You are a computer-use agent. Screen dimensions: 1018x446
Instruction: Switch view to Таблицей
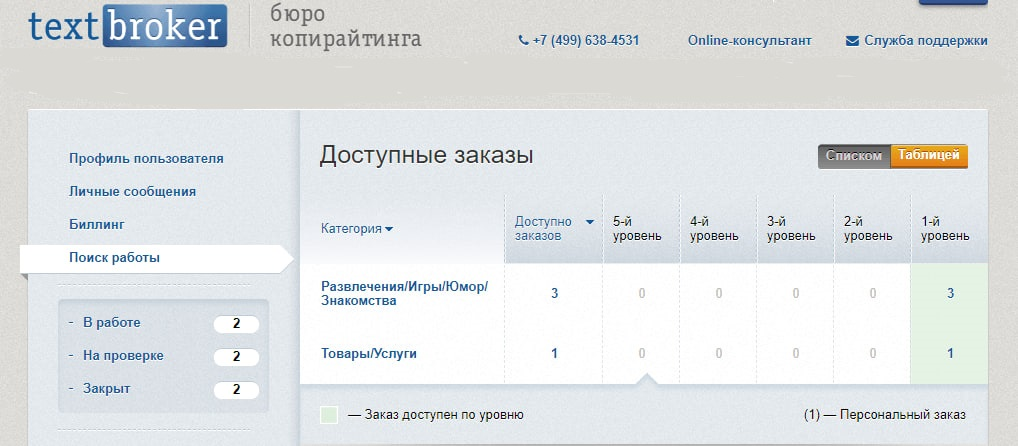click(928, 156)
